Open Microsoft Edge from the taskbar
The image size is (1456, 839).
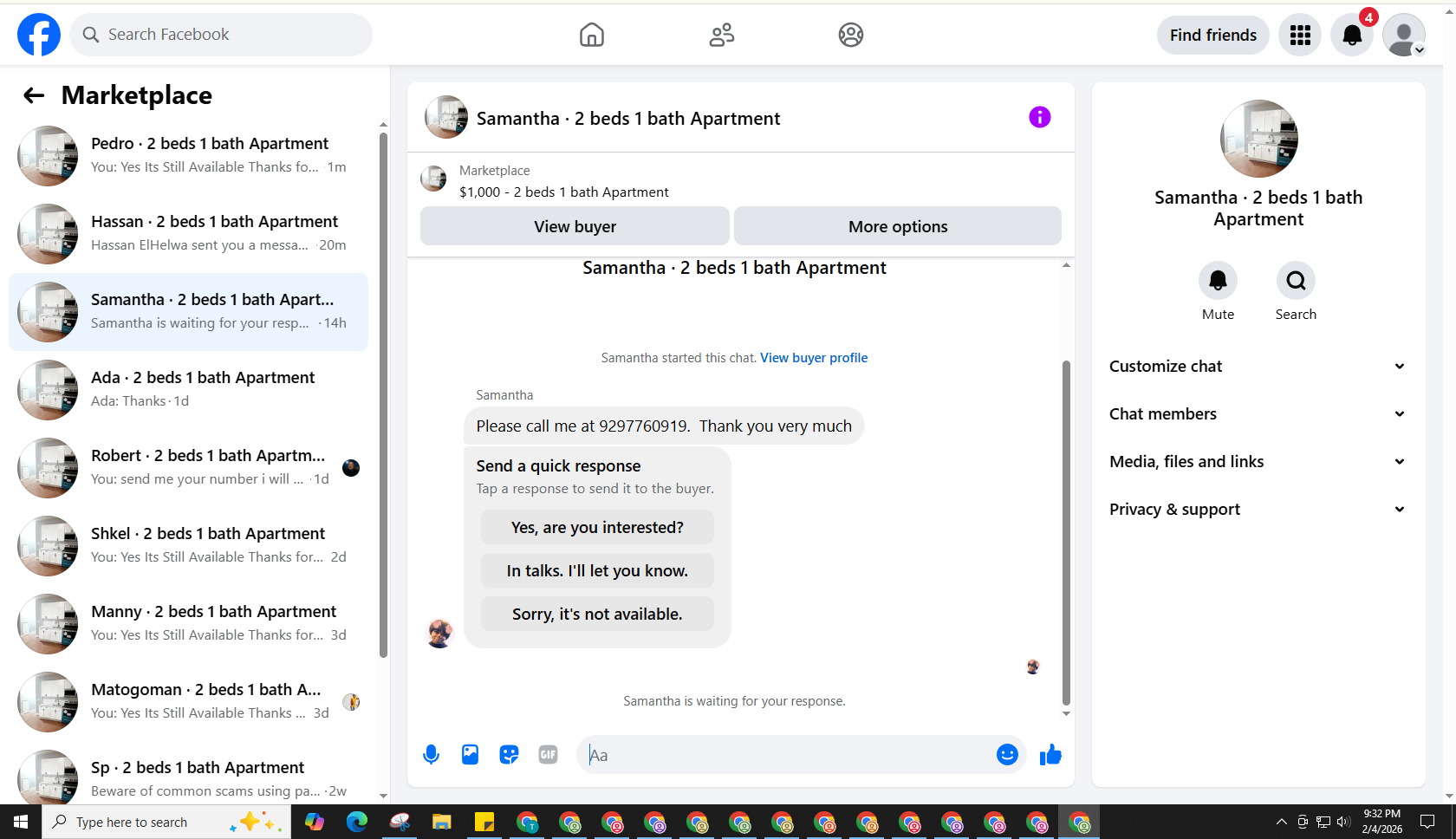point(357,822)
